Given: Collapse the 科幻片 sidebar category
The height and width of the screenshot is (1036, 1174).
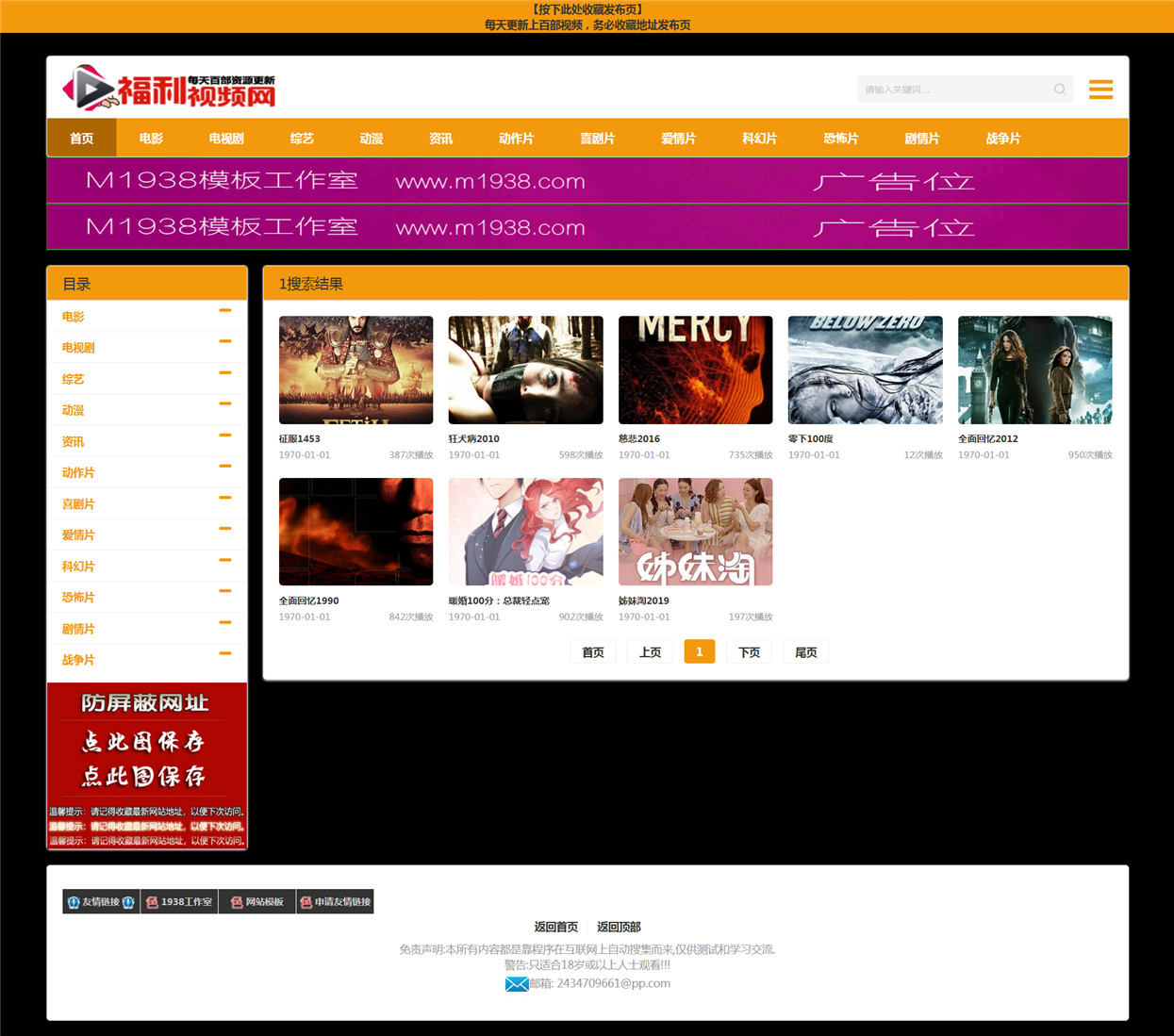Looking at the screenshot, I should [225, 560].
